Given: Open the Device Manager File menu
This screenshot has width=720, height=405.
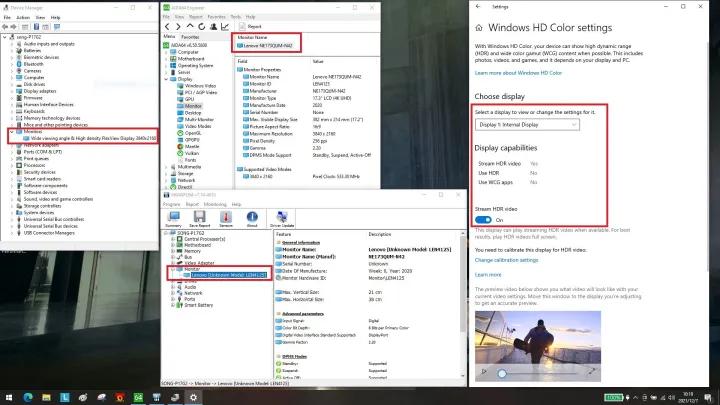Looking at the screenshot, I should tap(7, 17).
